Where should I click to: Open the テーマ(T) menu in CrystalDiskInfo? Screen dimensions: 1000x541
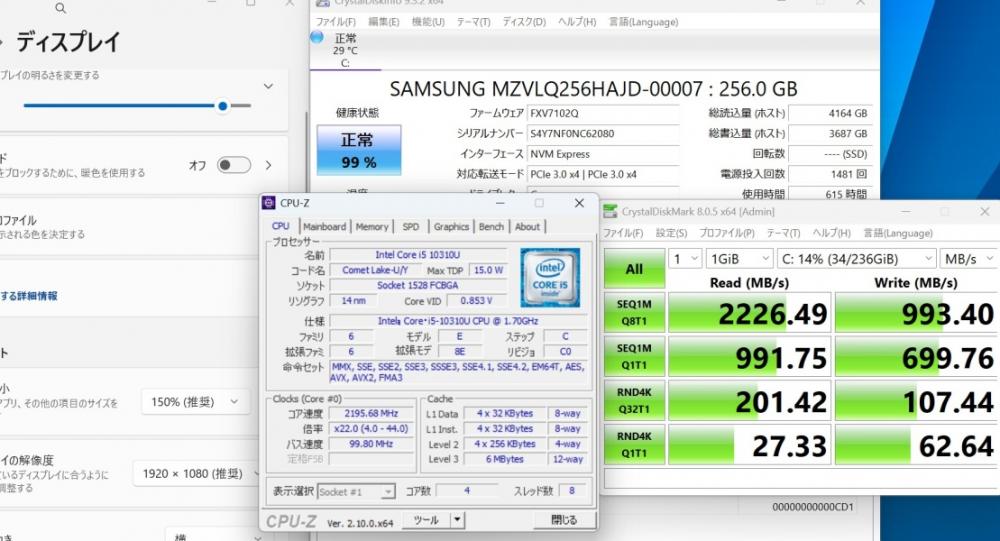point(473,22)
